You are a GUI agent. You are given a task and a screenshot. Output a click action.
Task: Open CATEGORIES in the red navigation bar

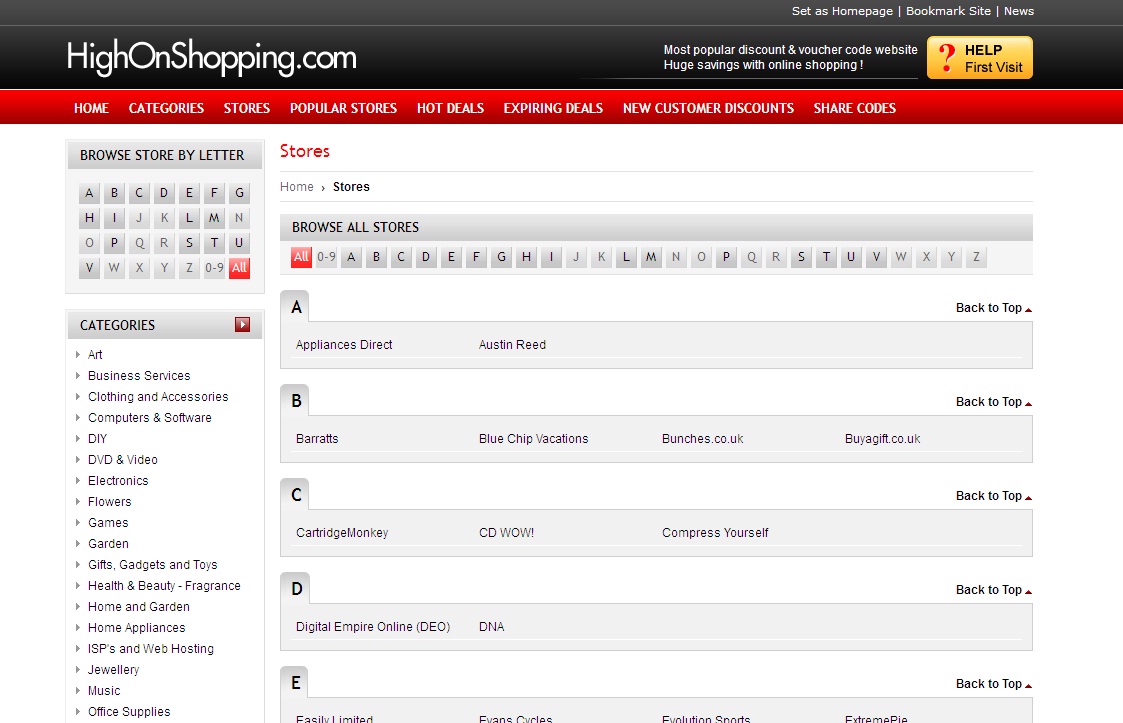click(x=166, y=108)
